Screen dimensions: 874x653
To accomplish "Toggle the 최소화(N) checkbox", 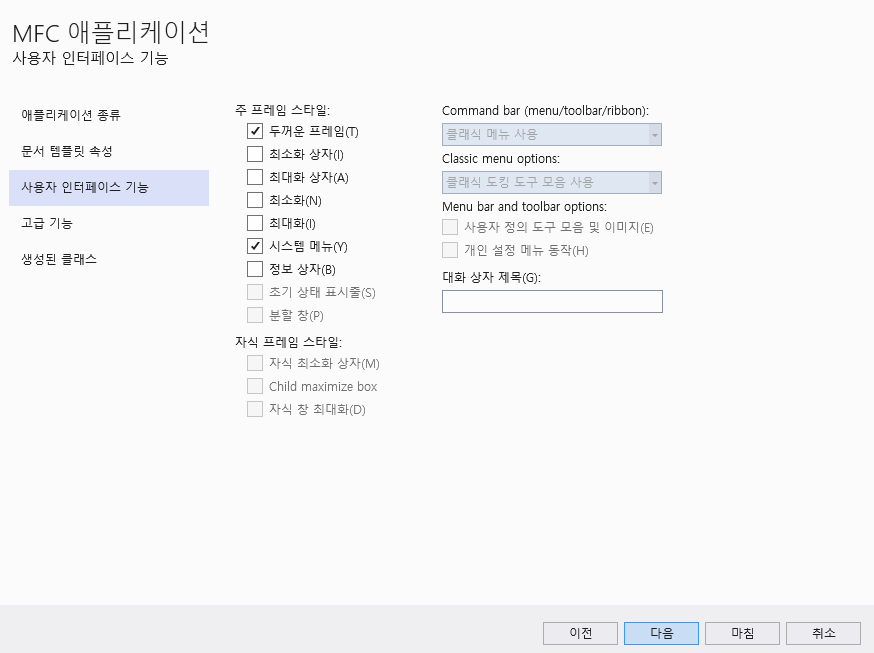I will pyautogui.click(x=255, y=200).
